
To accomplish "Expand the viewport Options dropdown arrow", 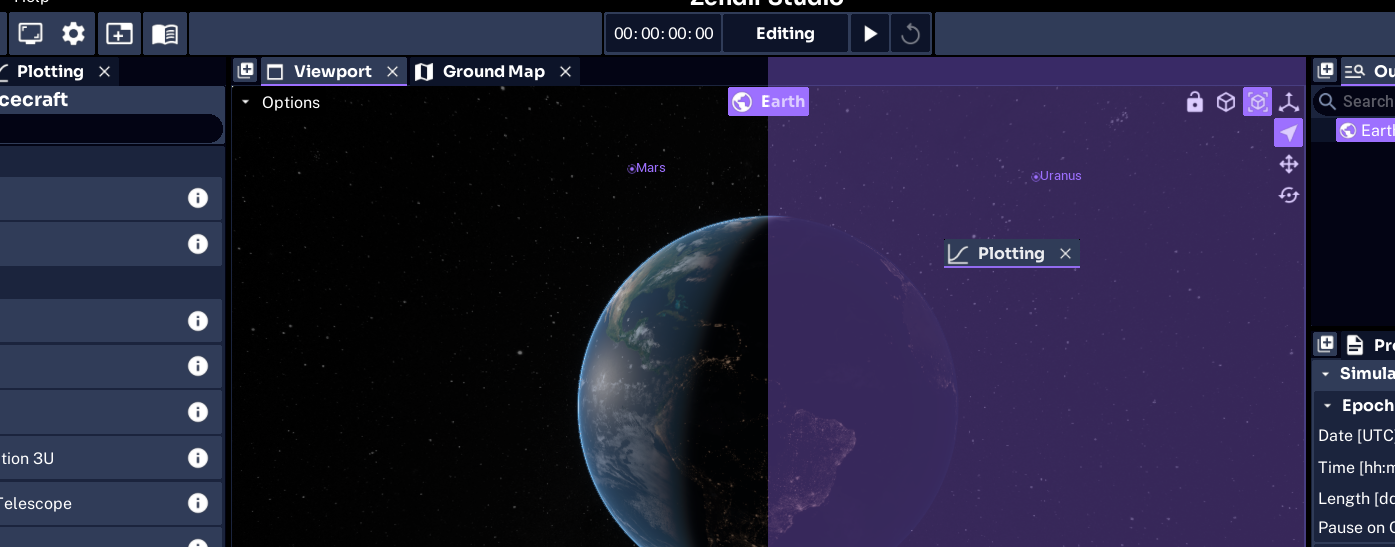I will [x=245, y=103].
